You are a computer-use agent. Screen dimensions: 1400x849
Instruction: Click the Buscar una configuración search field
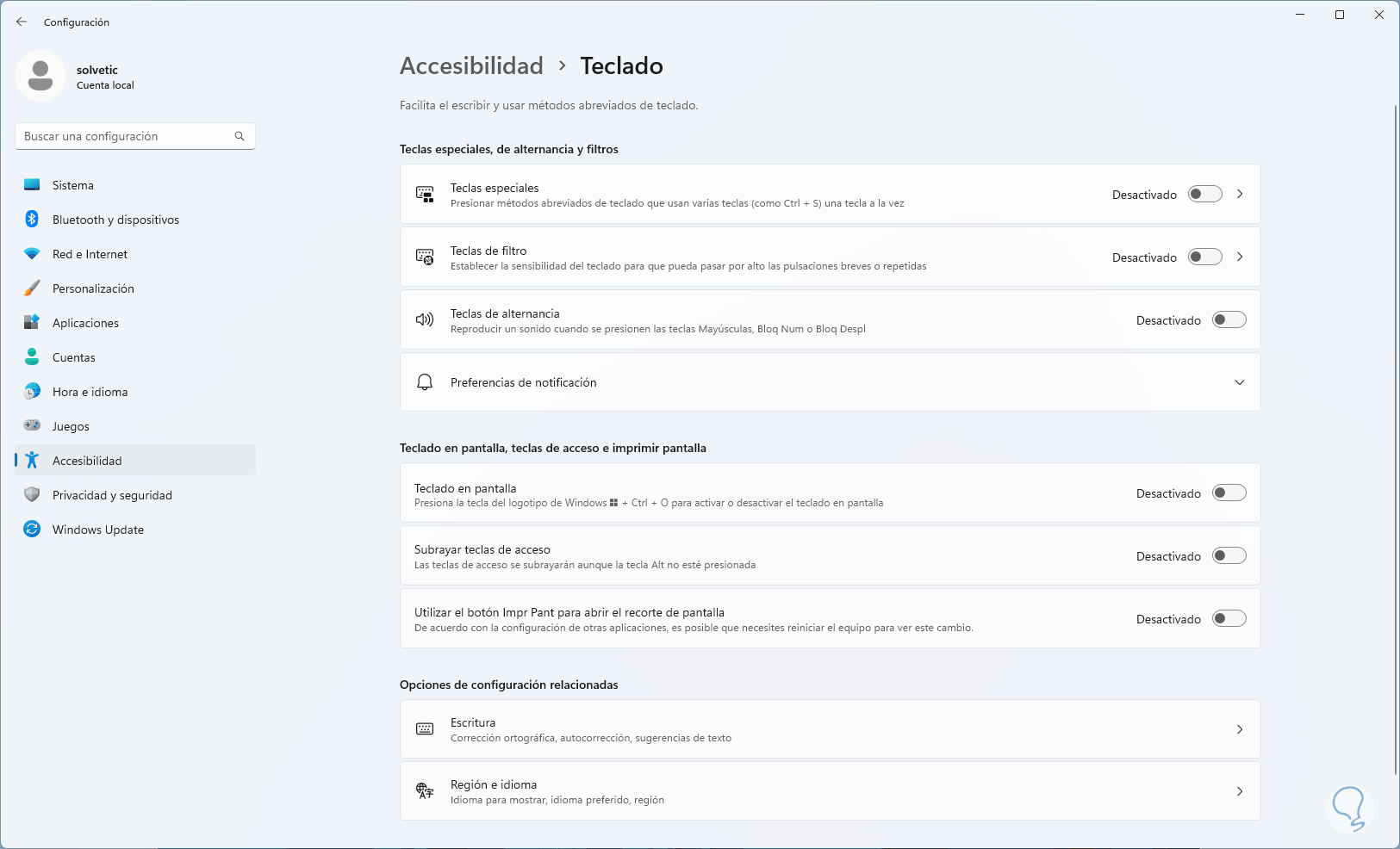(125, 136)
